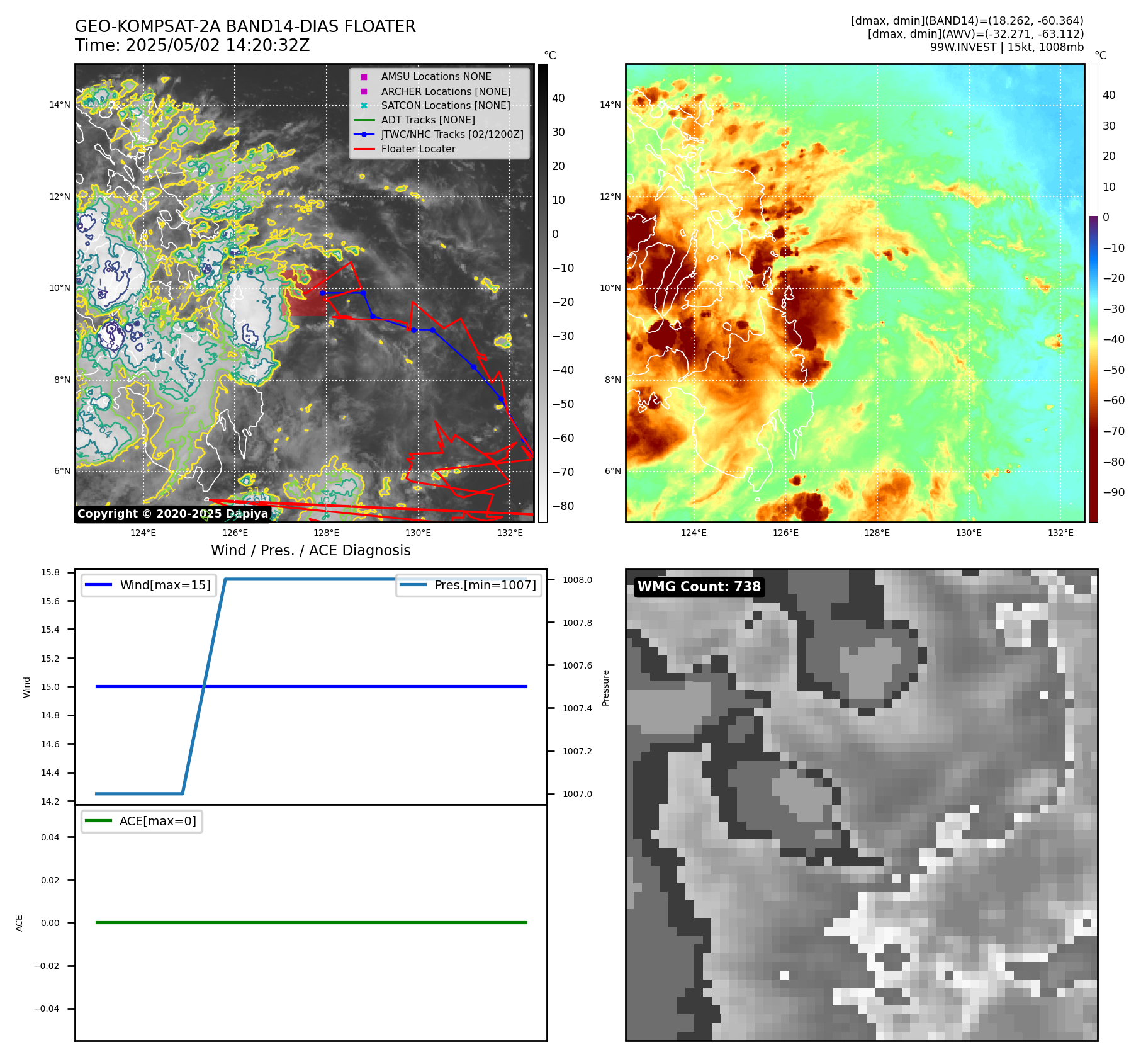Click the green line sample in the ACE[max=0] legend
This screenshot has width=1141, height=1064.
[x=98, y=821]
